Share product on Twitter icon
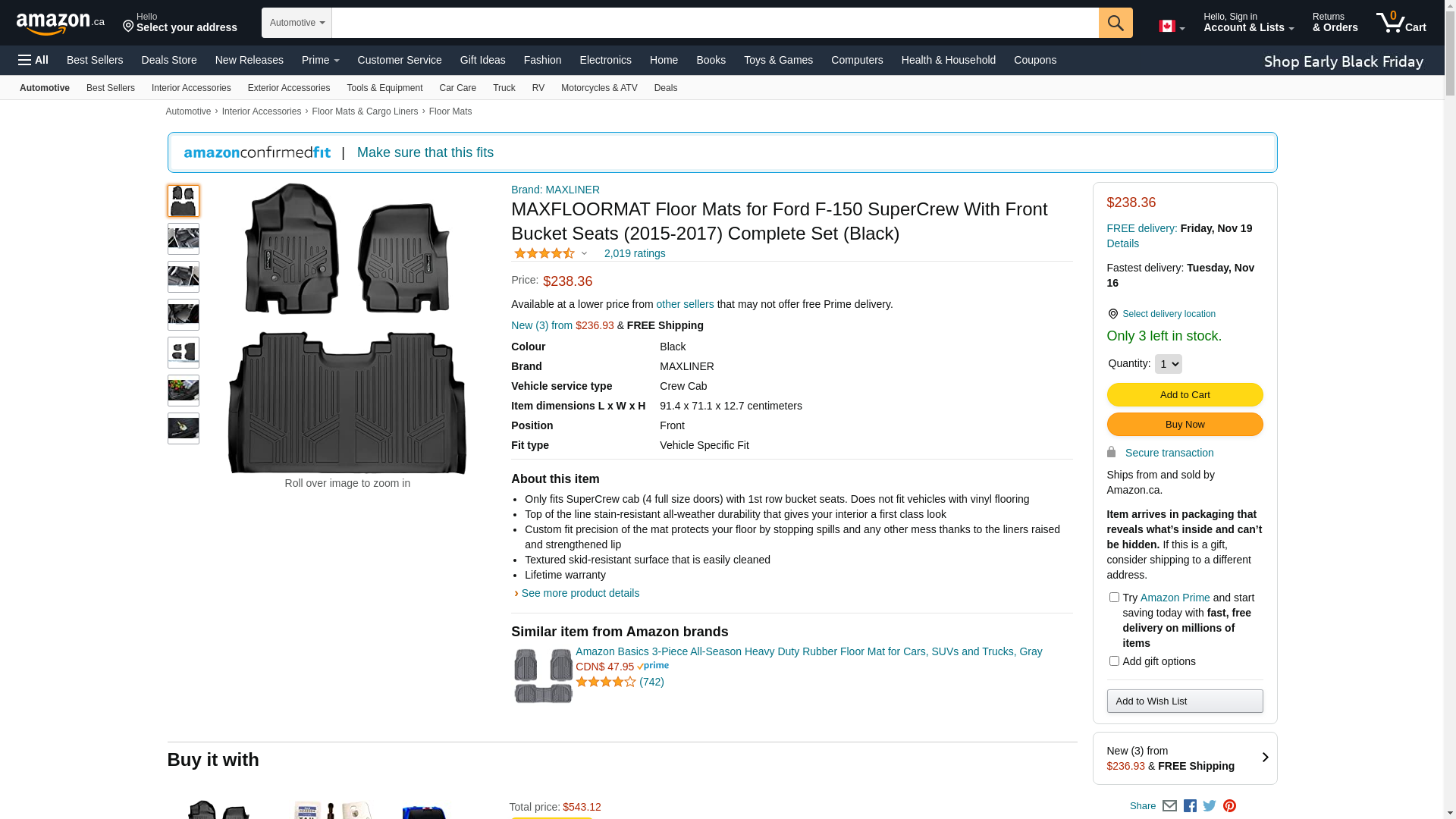This screenshot has height=819, width=1456. (1210, 806)
